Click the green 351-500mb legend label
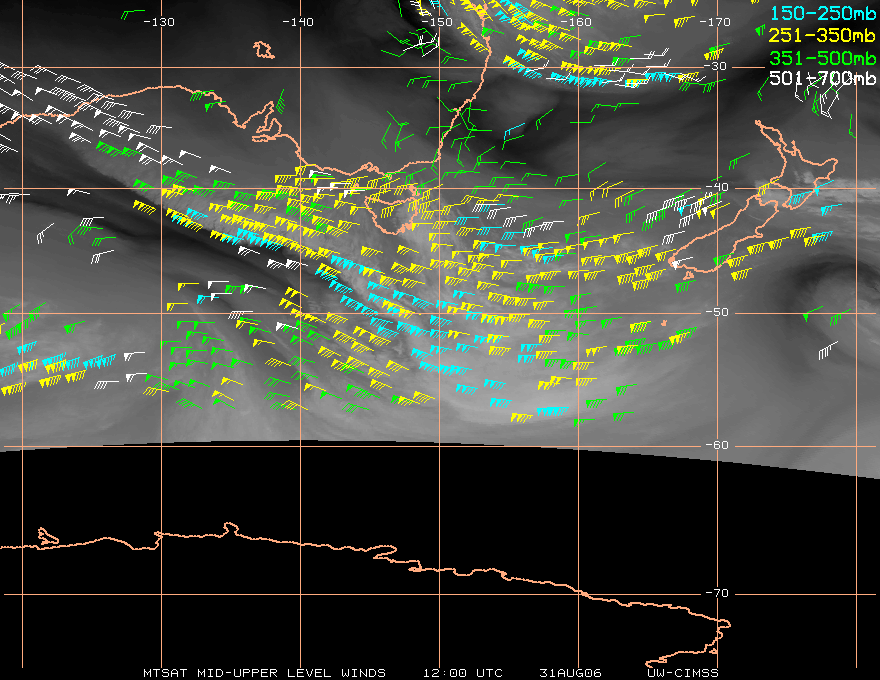This screenshot has width=880, height=680. (822, 58)
